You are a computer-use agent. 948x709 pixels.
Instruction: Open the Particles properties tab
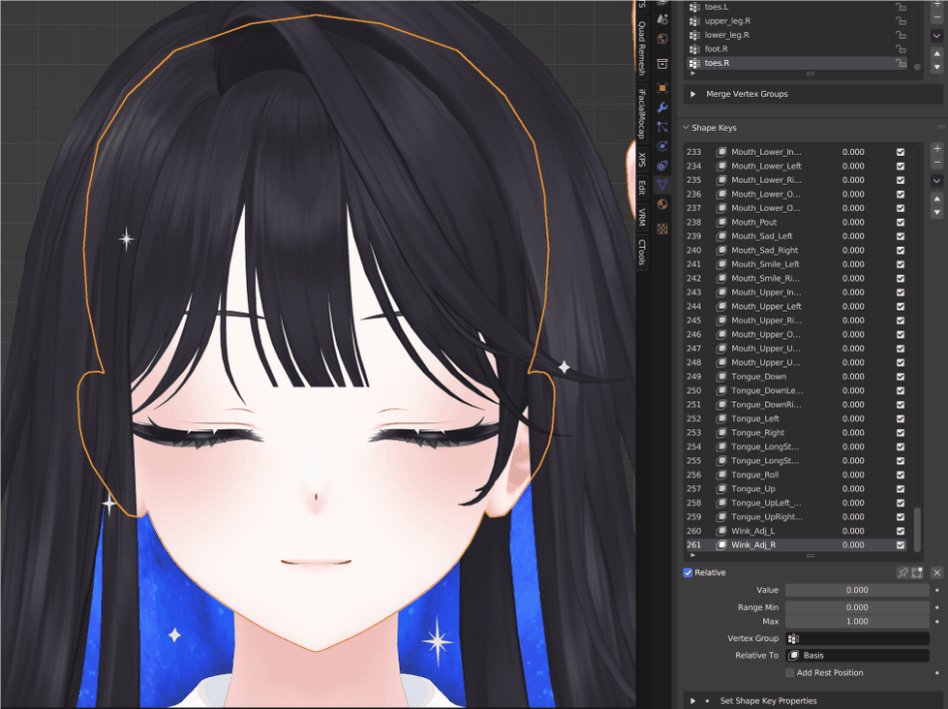tap(662, 127)
